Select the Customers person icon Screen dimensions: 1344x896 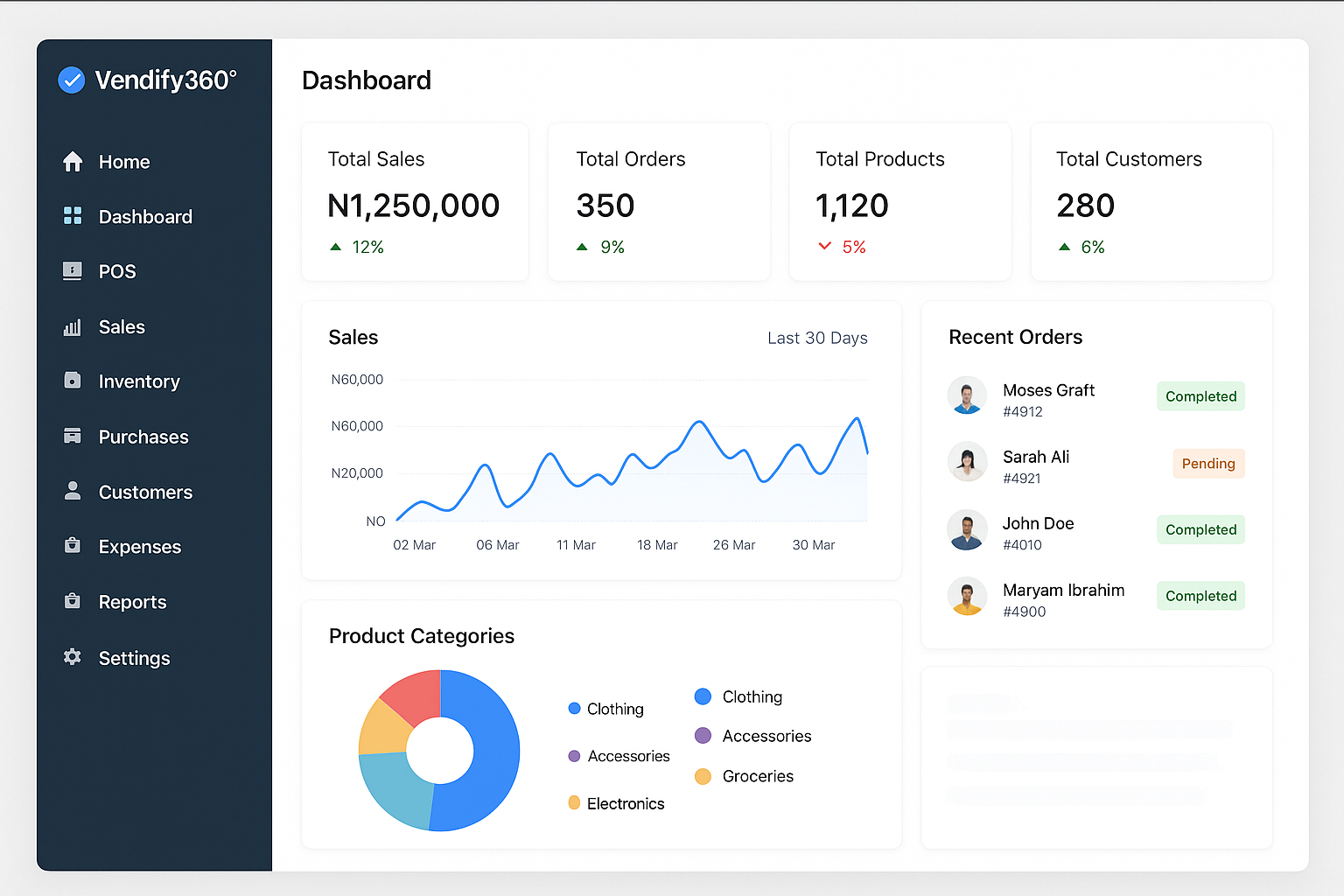72,492
